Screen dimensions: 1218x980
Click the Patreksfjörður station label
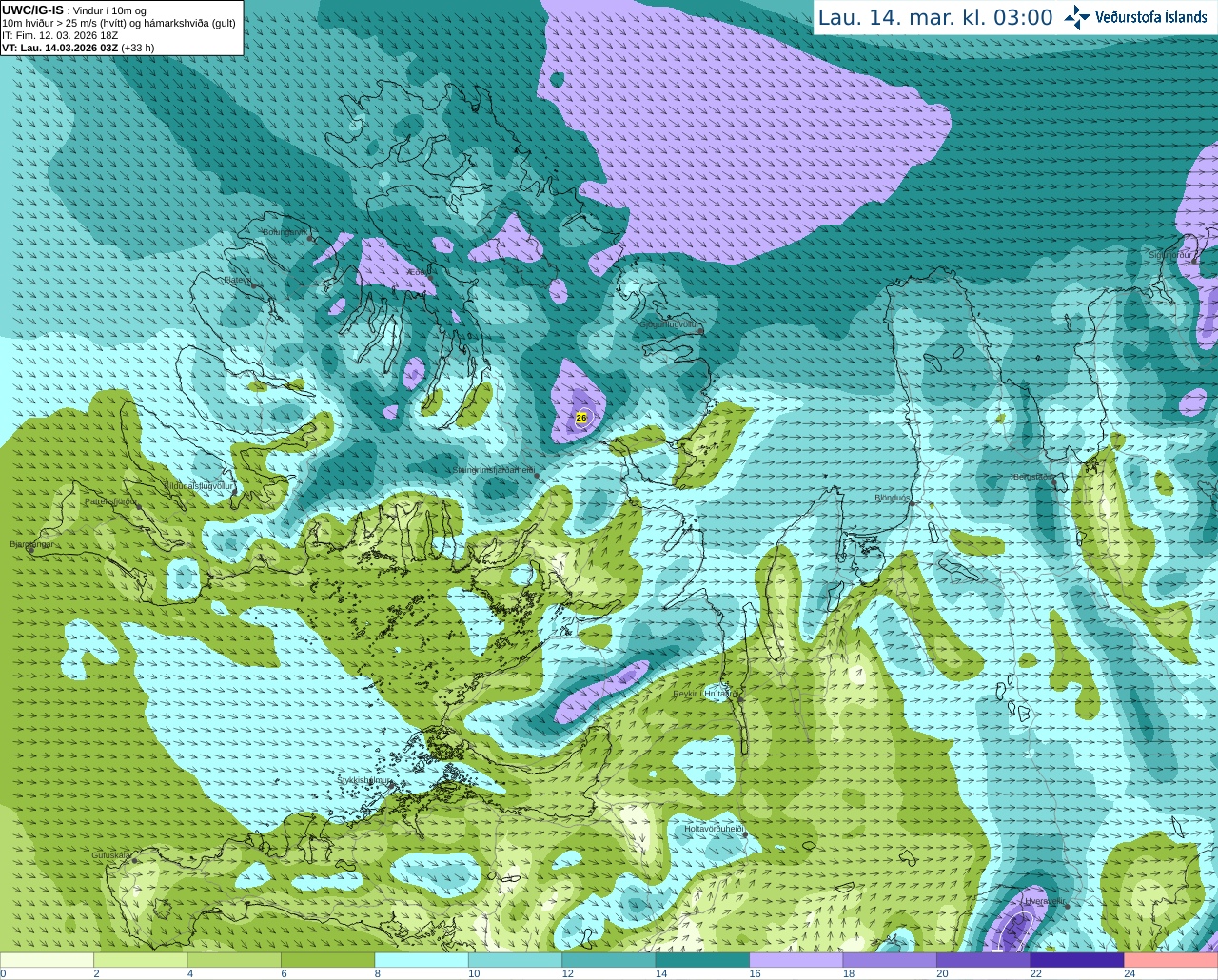coord(111,500)
